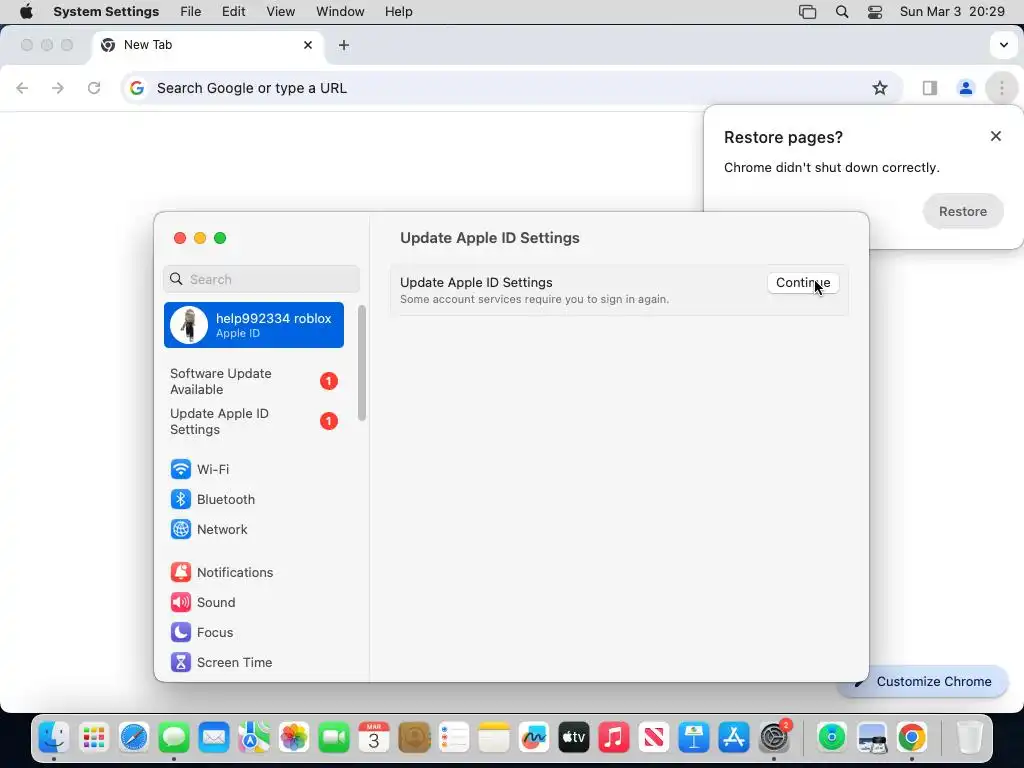1024x768 pixels.
Task: Click Chrome reload button
Action: coord(94,88)
